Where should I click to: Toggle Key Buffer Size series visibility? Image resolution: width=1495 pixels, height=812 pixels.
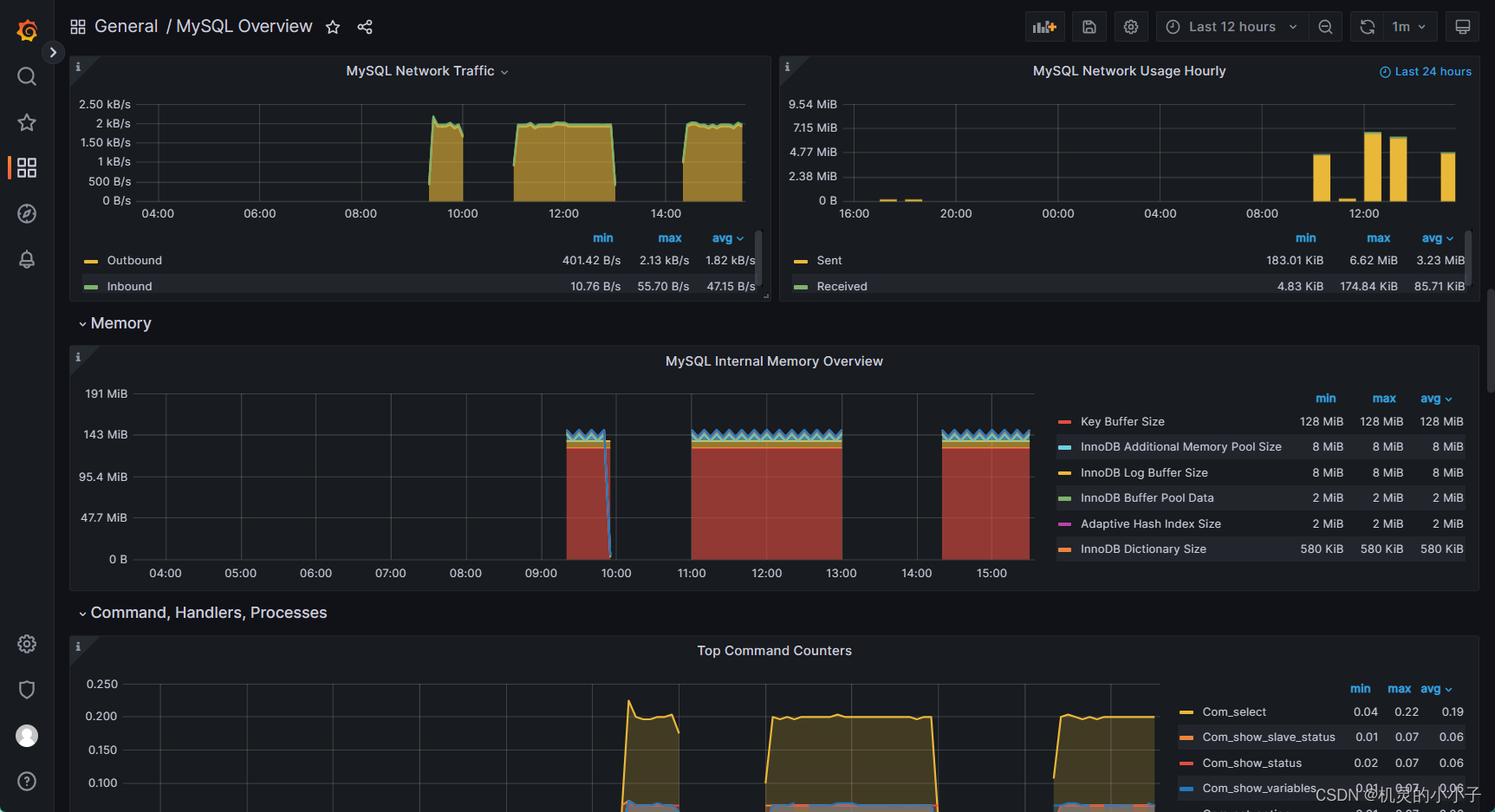[1122, 421]
